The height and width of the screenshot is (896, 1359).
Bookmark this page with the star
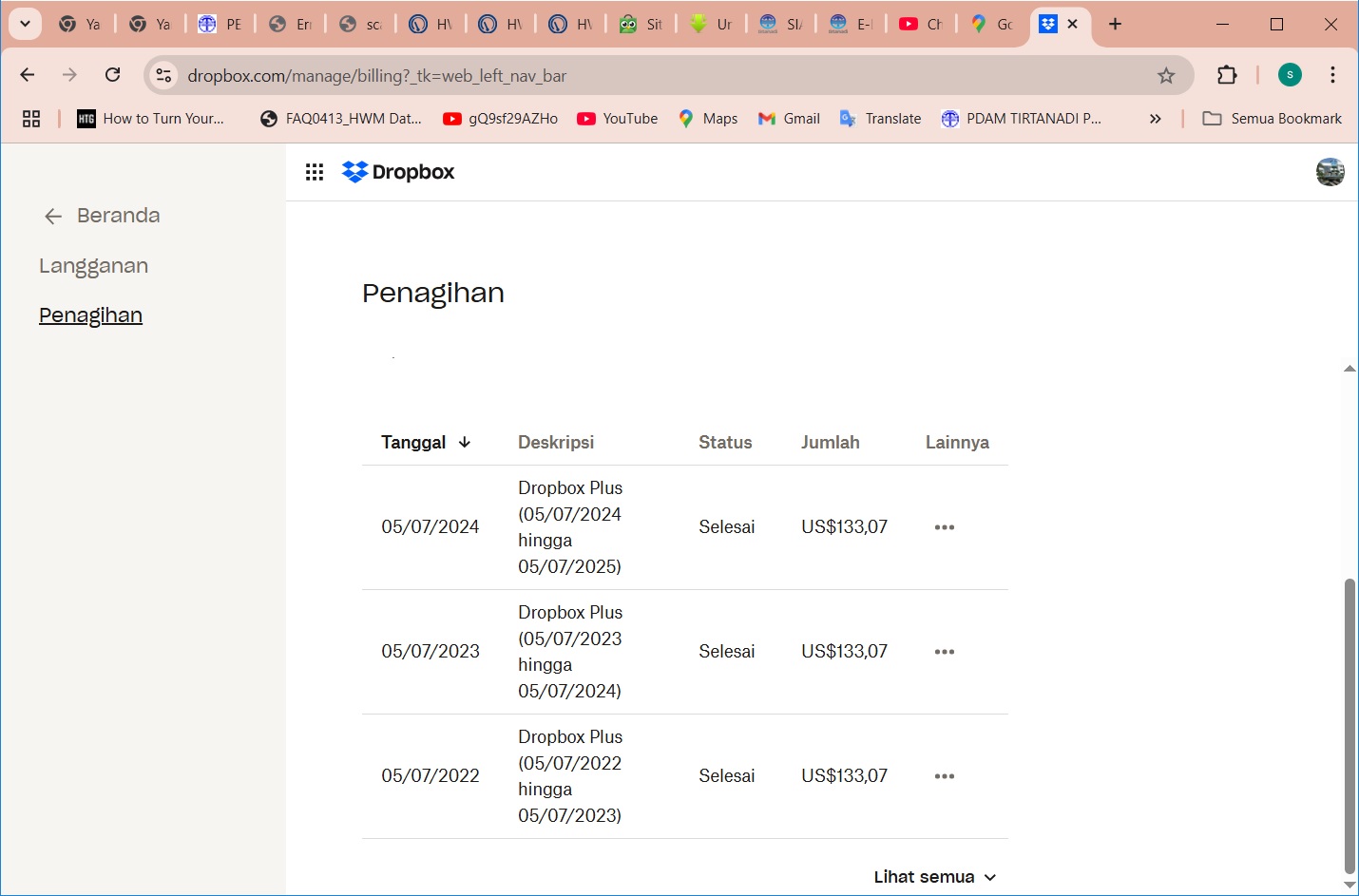pos(1166,75)
